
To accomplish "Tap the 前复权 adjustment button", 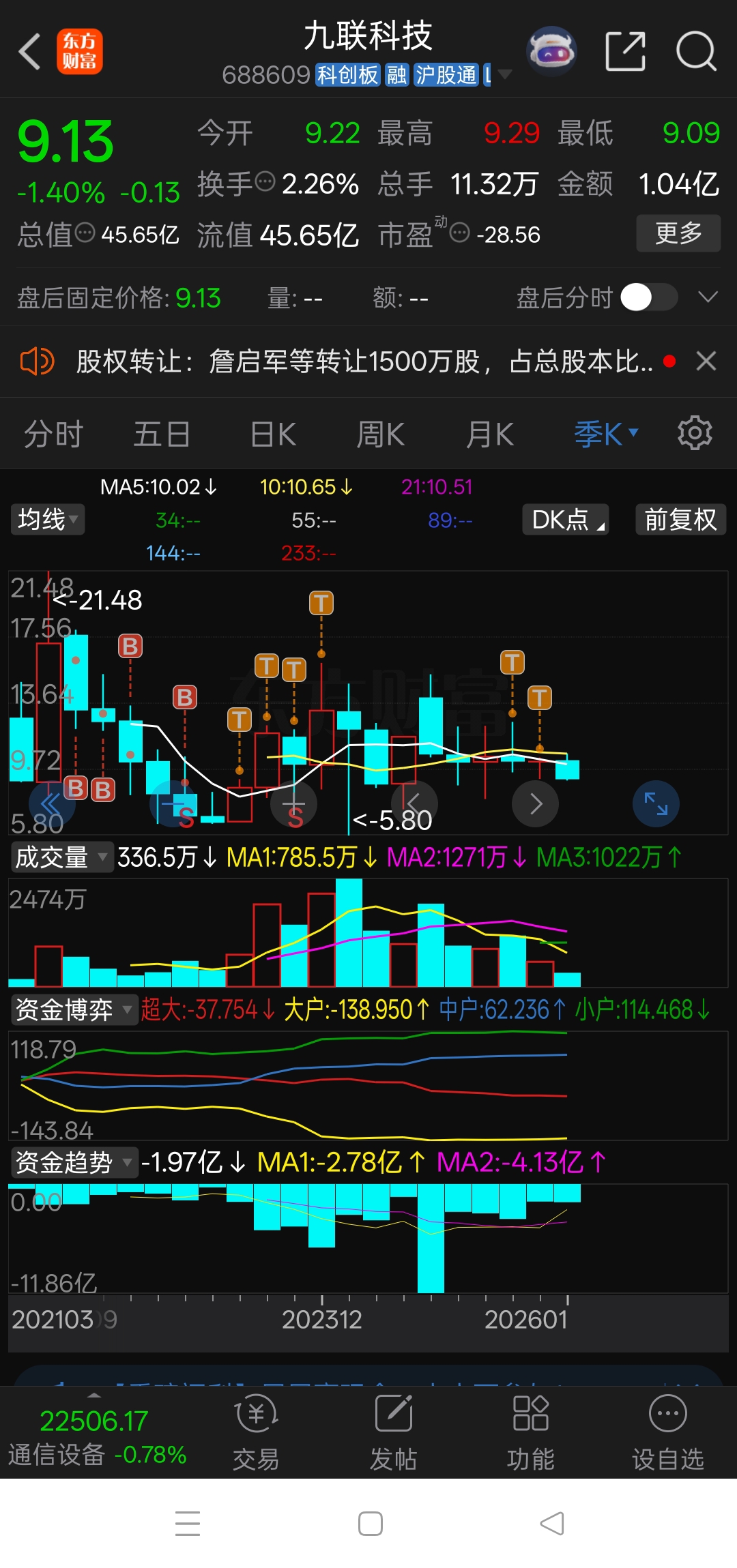I will (680, 520).
